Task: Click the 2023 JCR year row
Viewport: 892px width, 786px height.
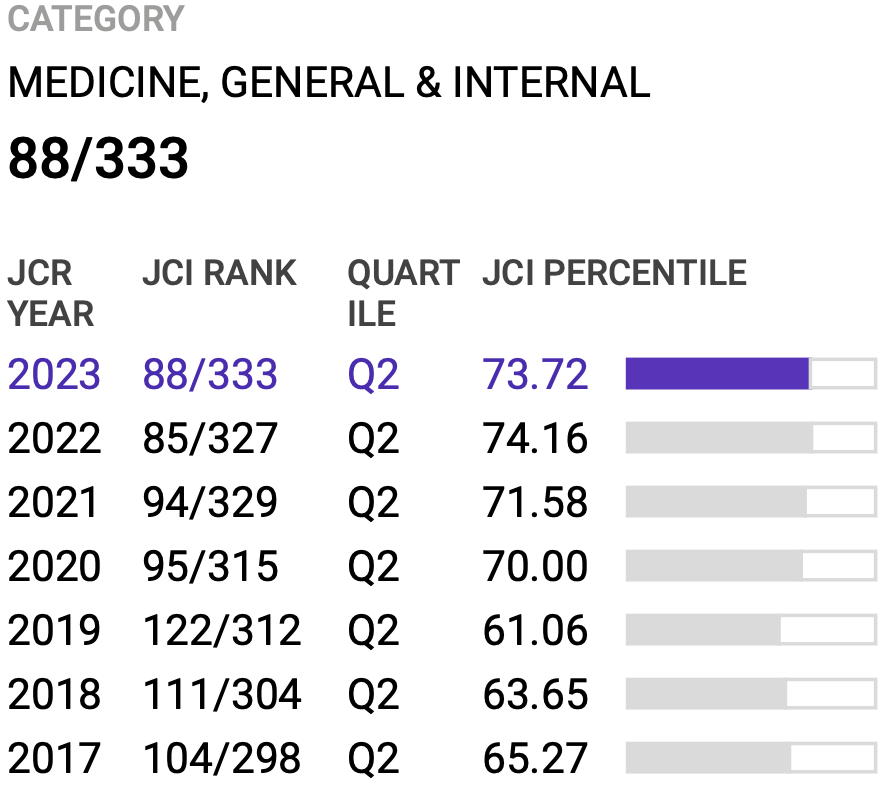Action: tap(54, 375)
